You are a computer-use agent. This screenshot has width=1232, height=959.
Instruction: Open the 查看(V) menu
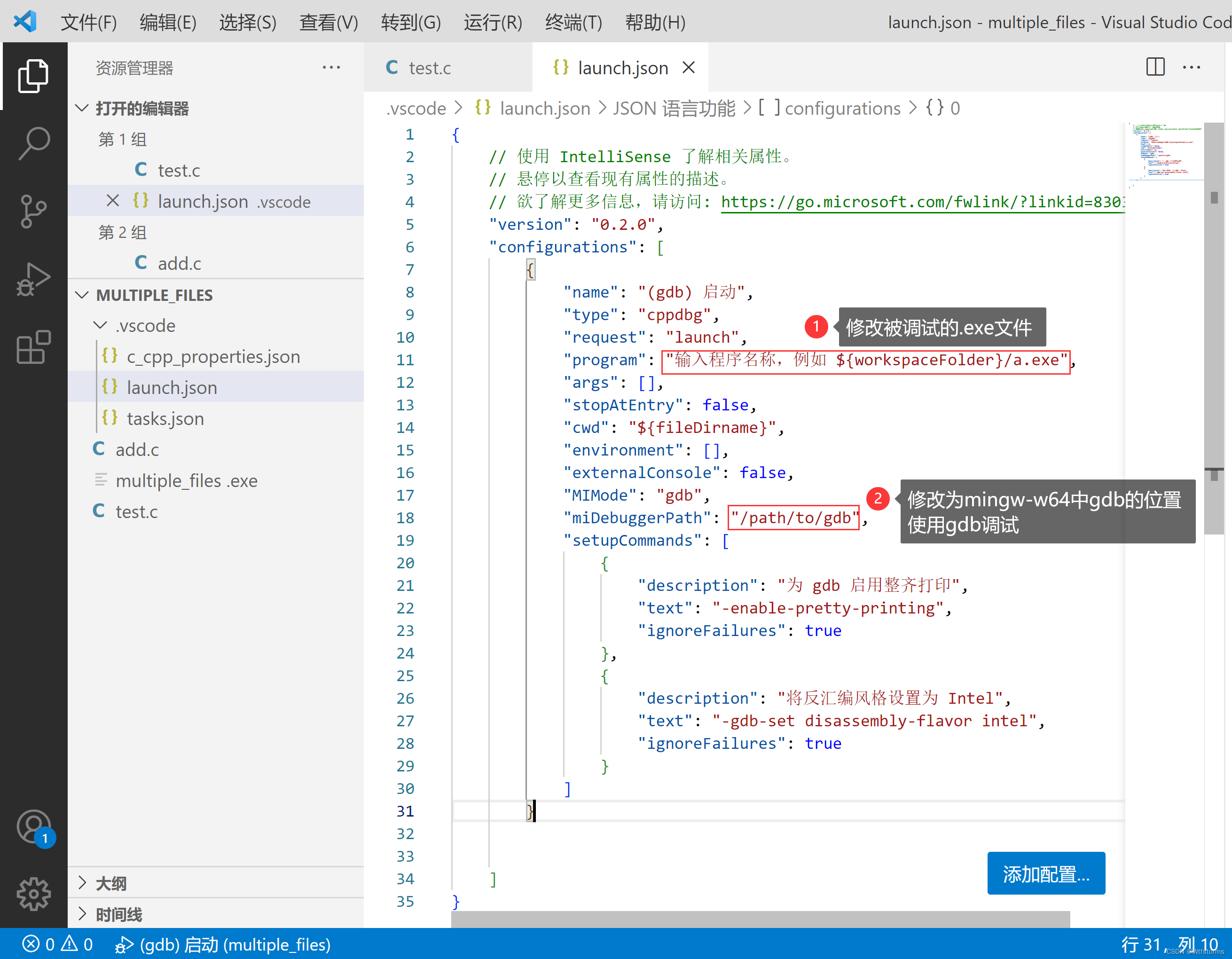[328, 22]
